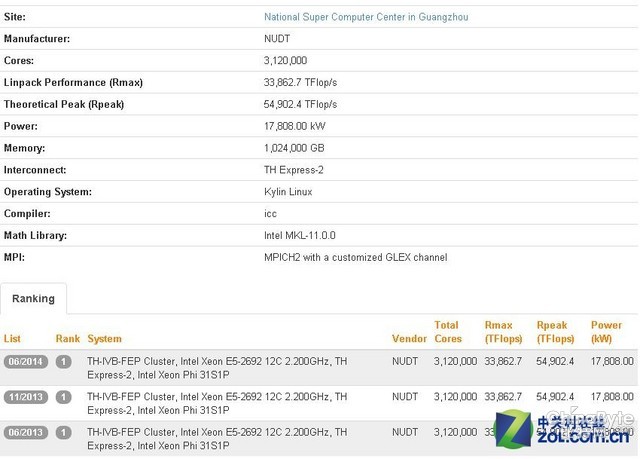The width and height of the screenshot is (640, 459).
Task: Click the Vendor column header
Action: pos(409,339)
